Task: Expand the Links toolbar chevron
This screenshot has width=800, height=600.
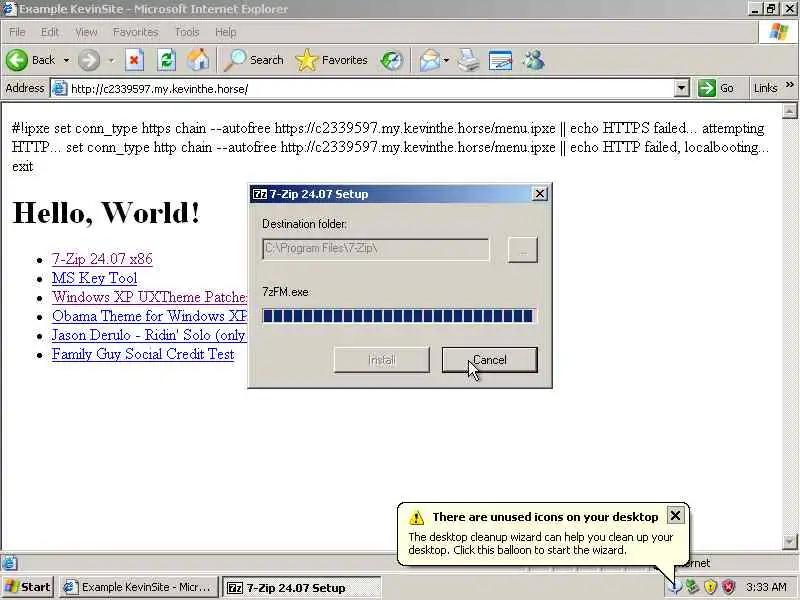Action: point(790,85)
